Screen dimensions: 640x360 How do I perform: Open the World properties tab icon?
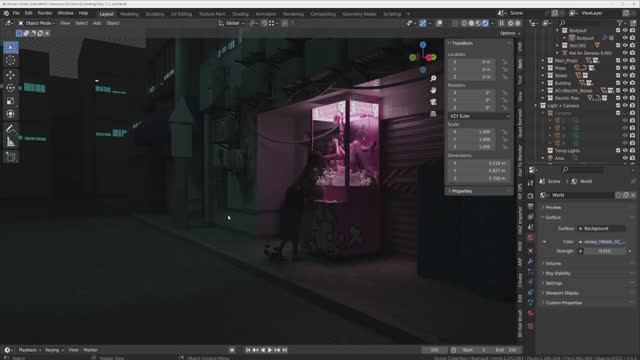point(531,237)
